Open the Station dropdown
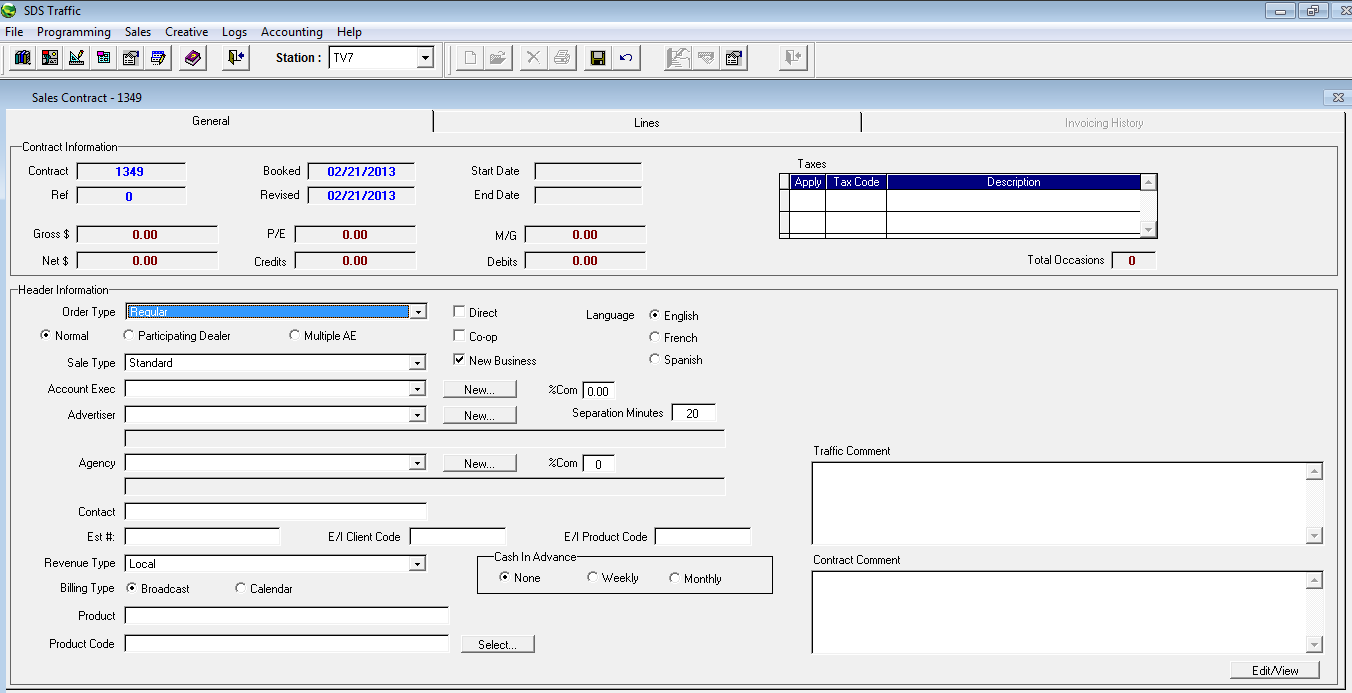Viewport: 1352px width, 693px height. click(425, 59)
